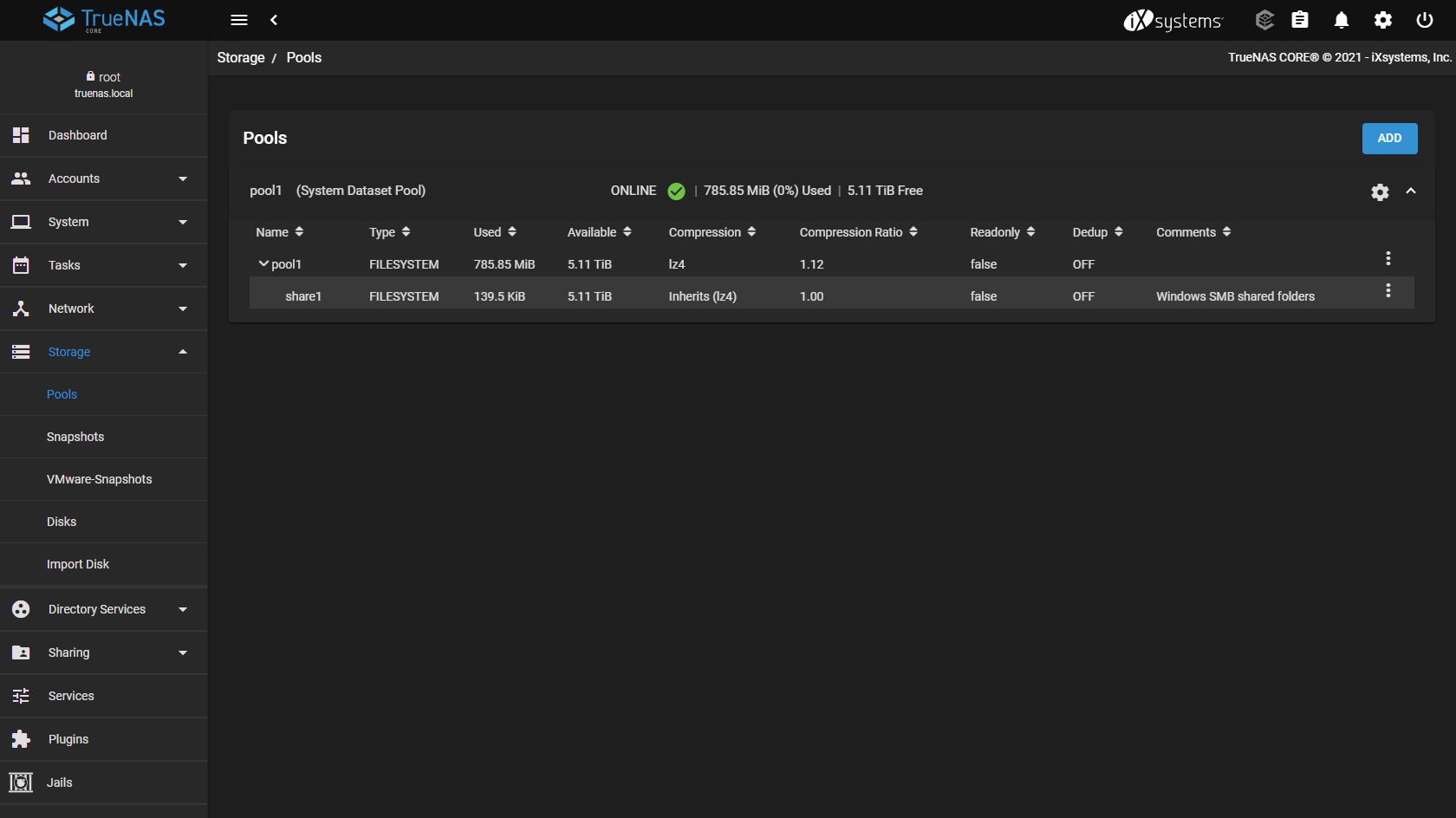
Task: Open top-bar settings gear
Action: (1383, 20)
